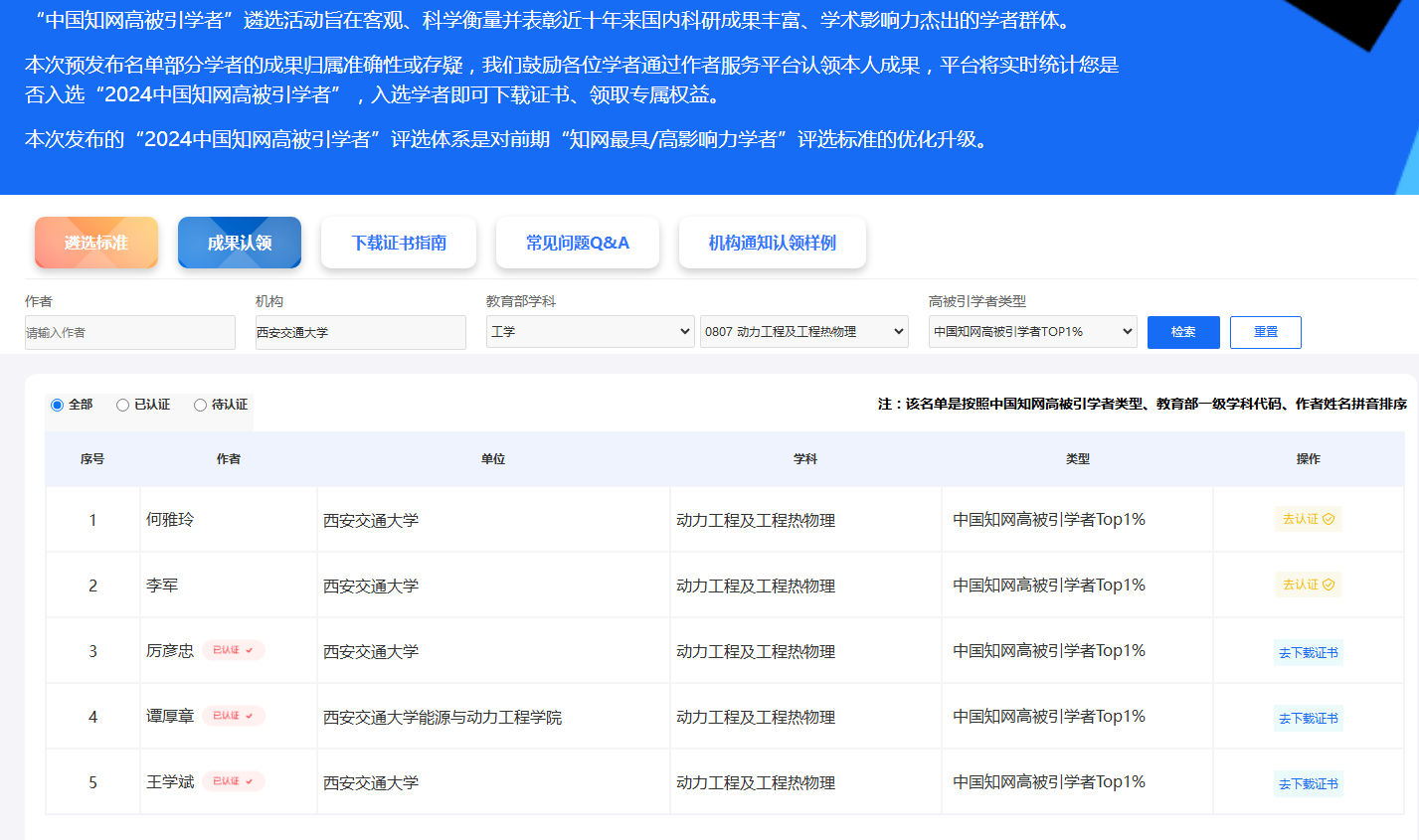Open the 高被引学者类型 TOP1% dropdown

(x=1032, y=332)
